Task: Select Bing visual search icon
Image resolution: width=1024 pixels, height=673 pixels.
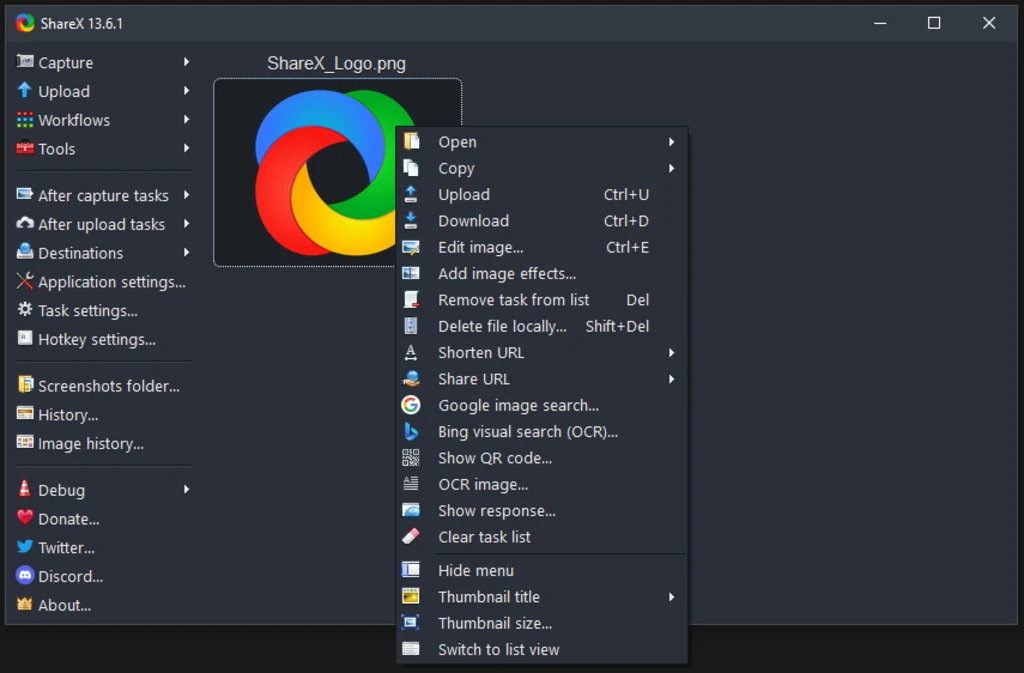Action: click(413, 431)
